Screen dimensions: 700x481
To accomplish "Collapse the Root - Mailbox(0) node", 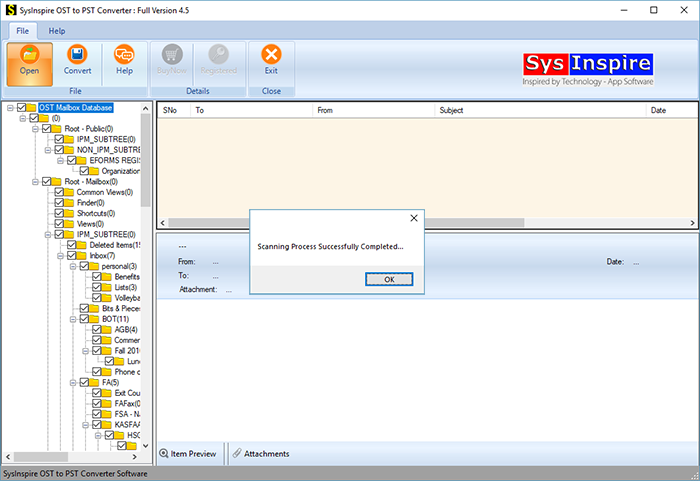I will pyautogui.click(x=35, y=182).
